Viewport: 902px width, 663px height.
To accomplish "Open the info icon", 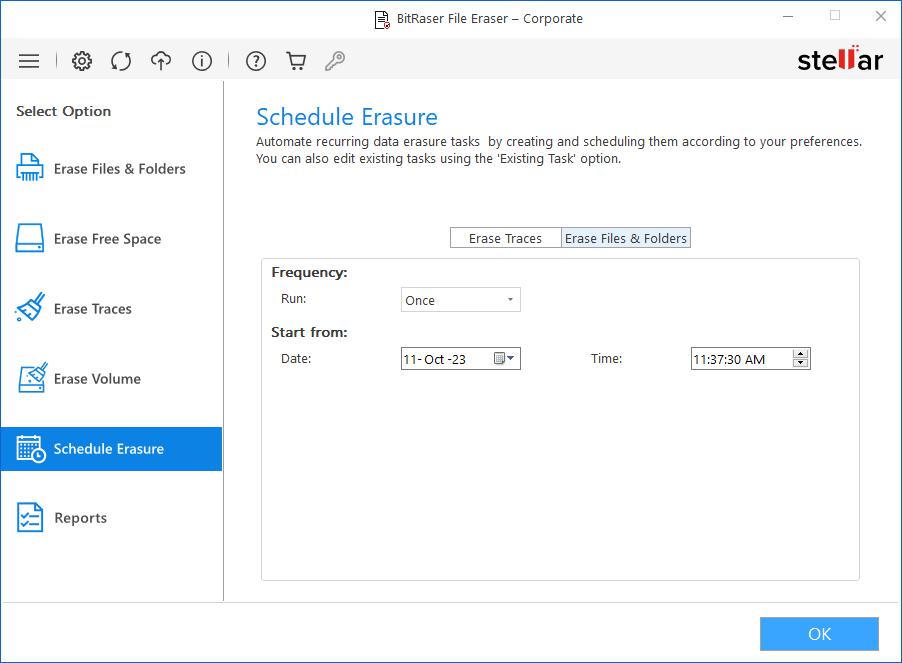I will coord(202,61).
